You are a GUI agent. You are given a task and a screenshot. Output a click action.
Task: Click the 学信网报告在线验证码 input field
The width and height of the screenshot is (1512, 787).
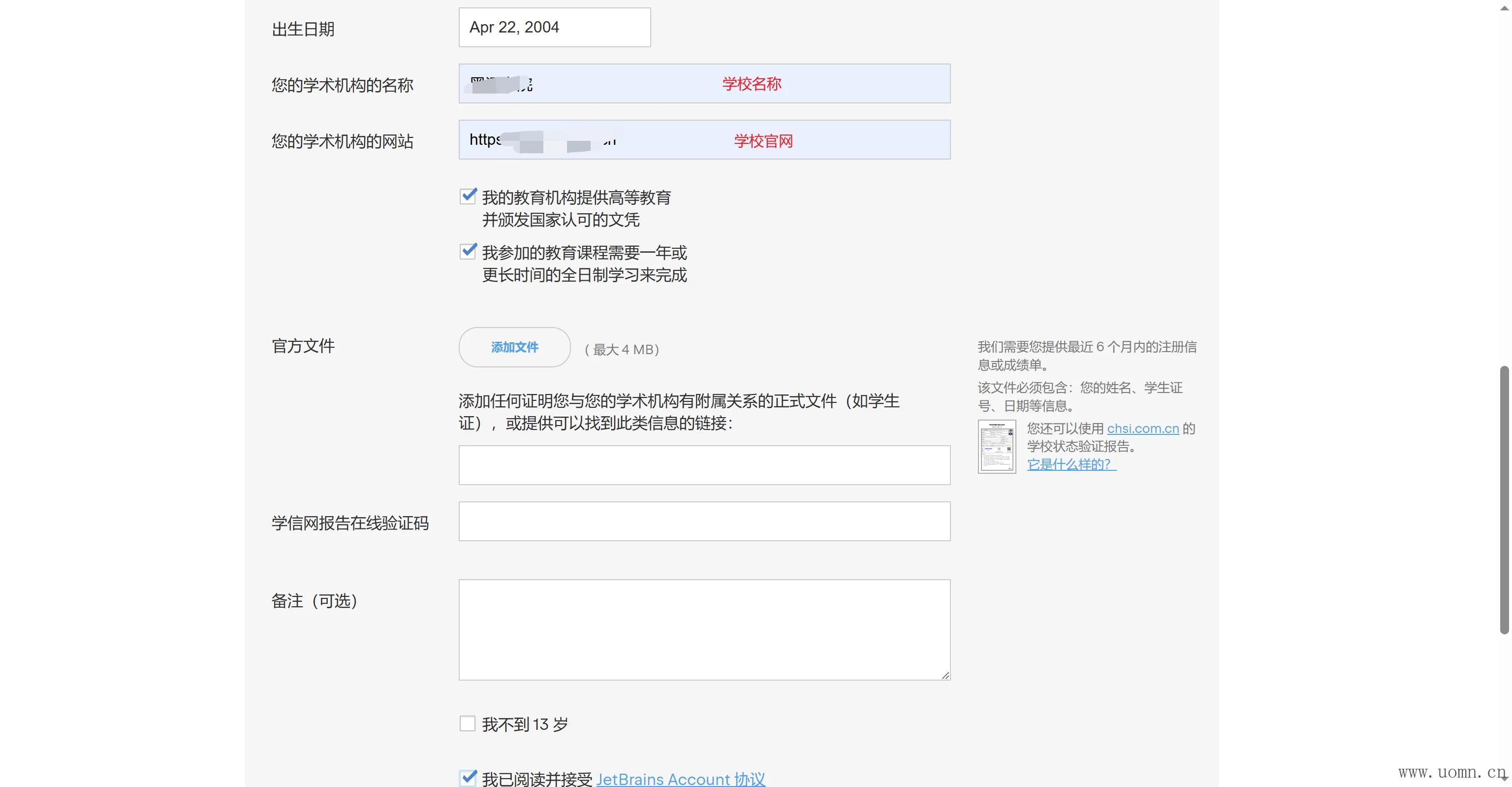coord(704,522)
